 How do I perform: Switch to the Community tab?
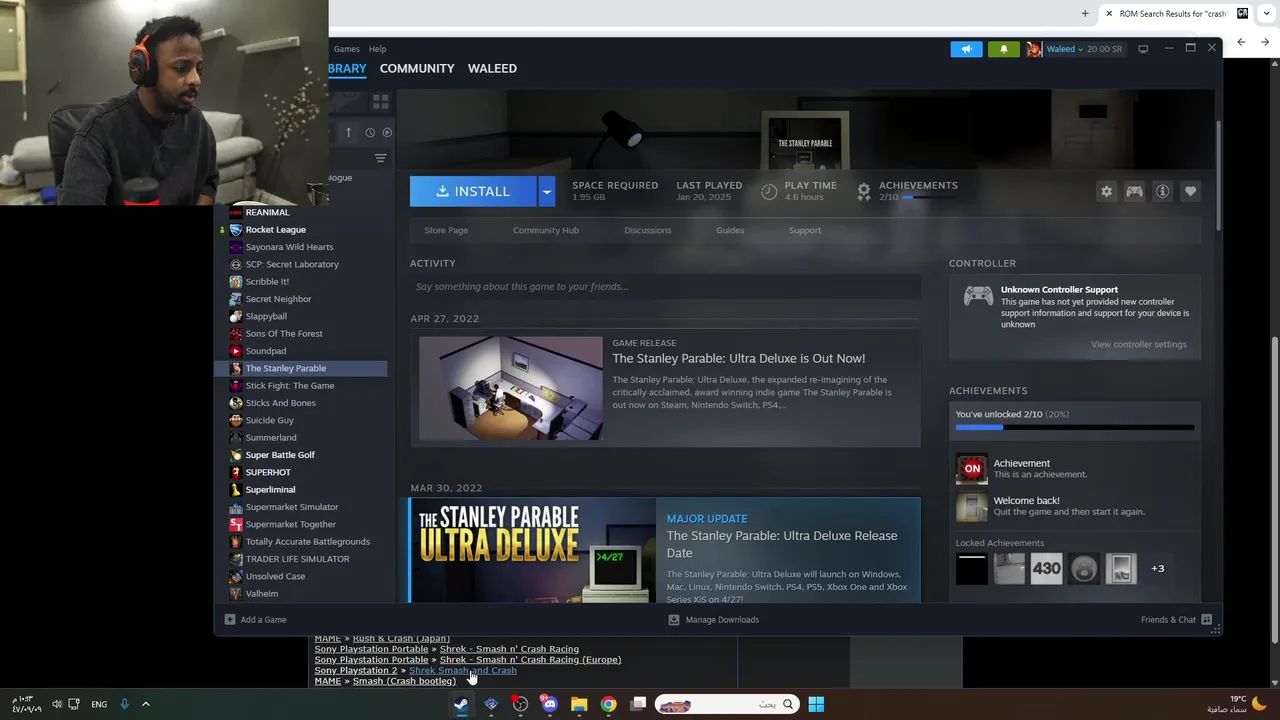417,68
